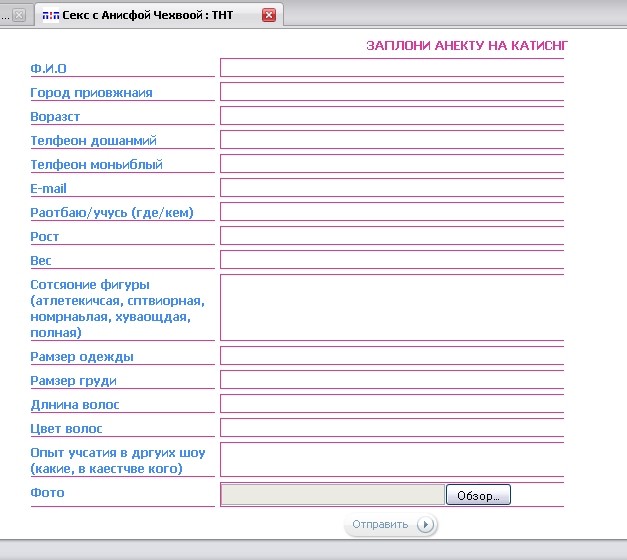Viewport: 627px width, 560px height.
Task: Click the Фото file path field
Action: [332, 494]
